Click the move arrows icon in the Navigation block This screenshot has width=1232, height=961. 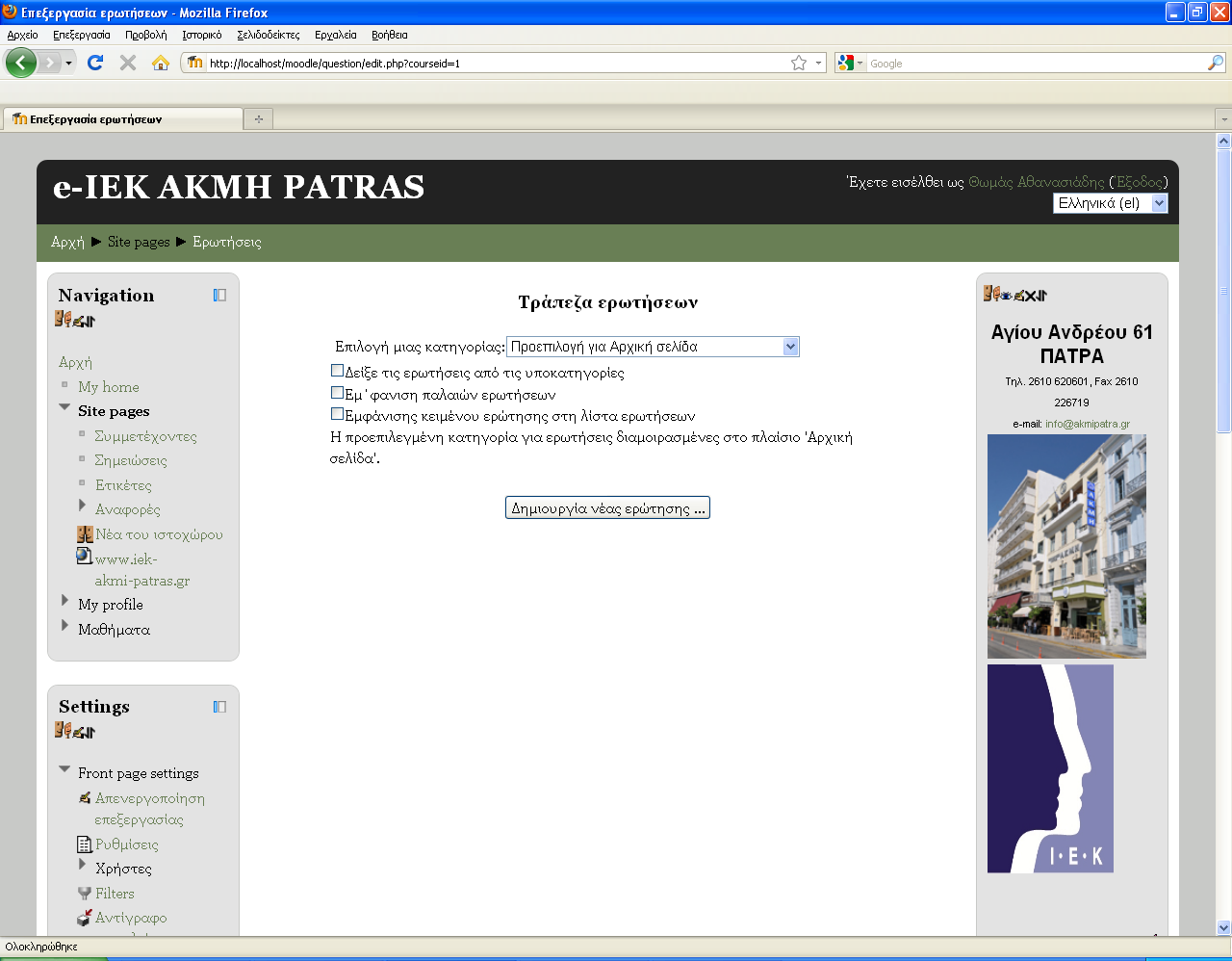90,322
